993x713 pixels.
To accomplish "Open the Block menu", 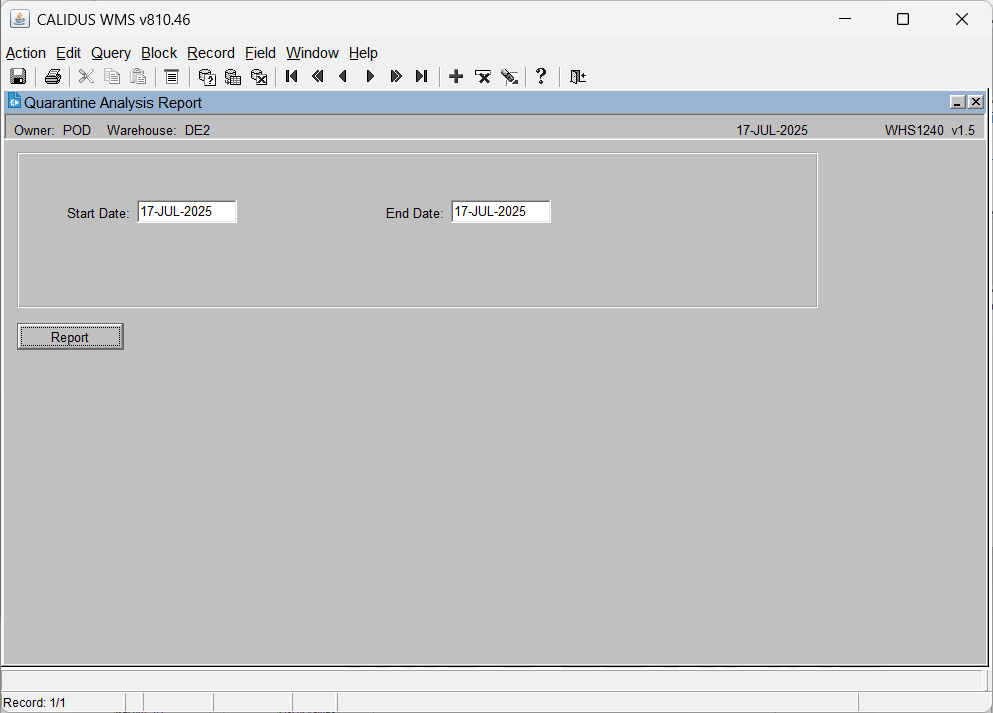I will point(159,53).
